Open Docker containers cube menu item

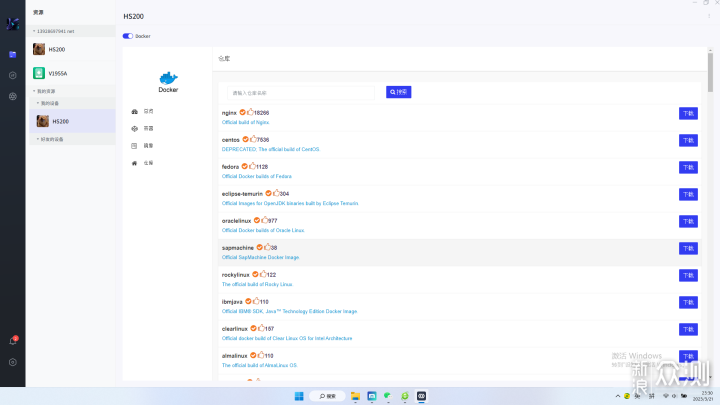(142, 129)
